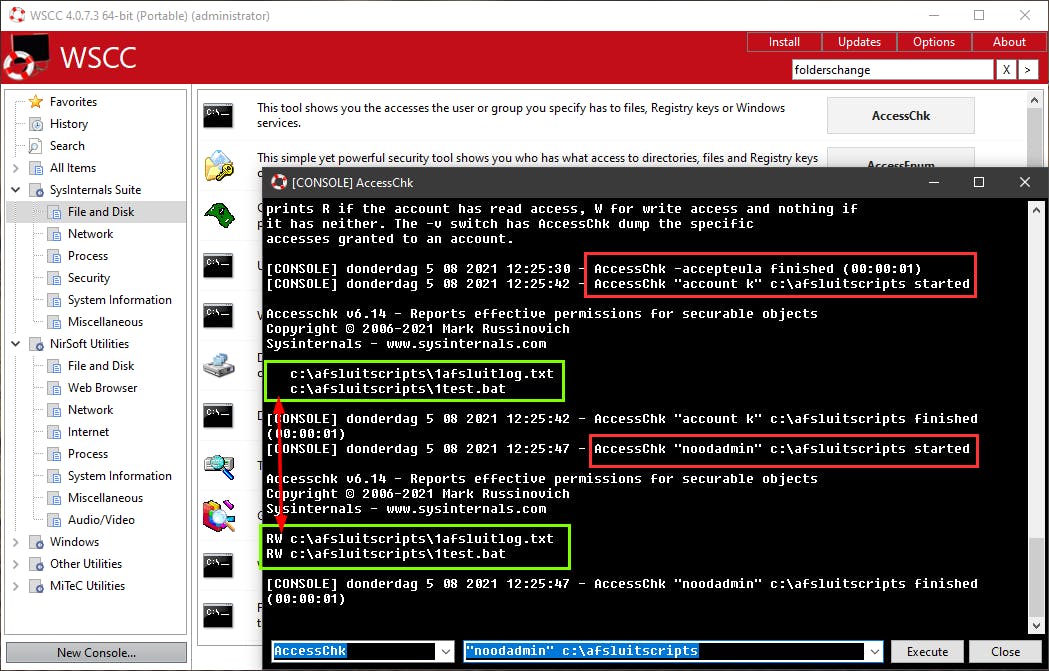Expand the MiTeC Utilities node
This screenshot has height=671, width=1049.
16,586
